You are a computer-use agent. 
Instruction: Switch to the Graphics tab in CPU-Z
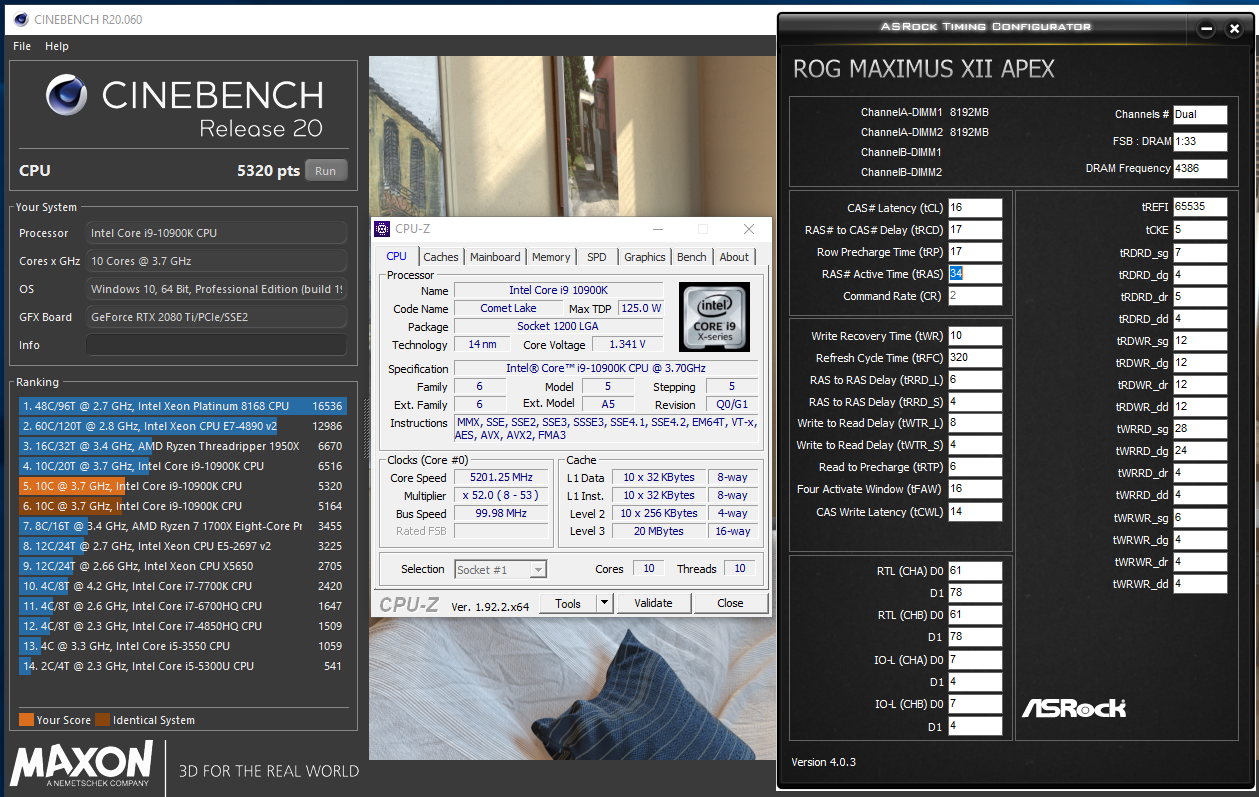pyautogui.click(x=645, y=257)
